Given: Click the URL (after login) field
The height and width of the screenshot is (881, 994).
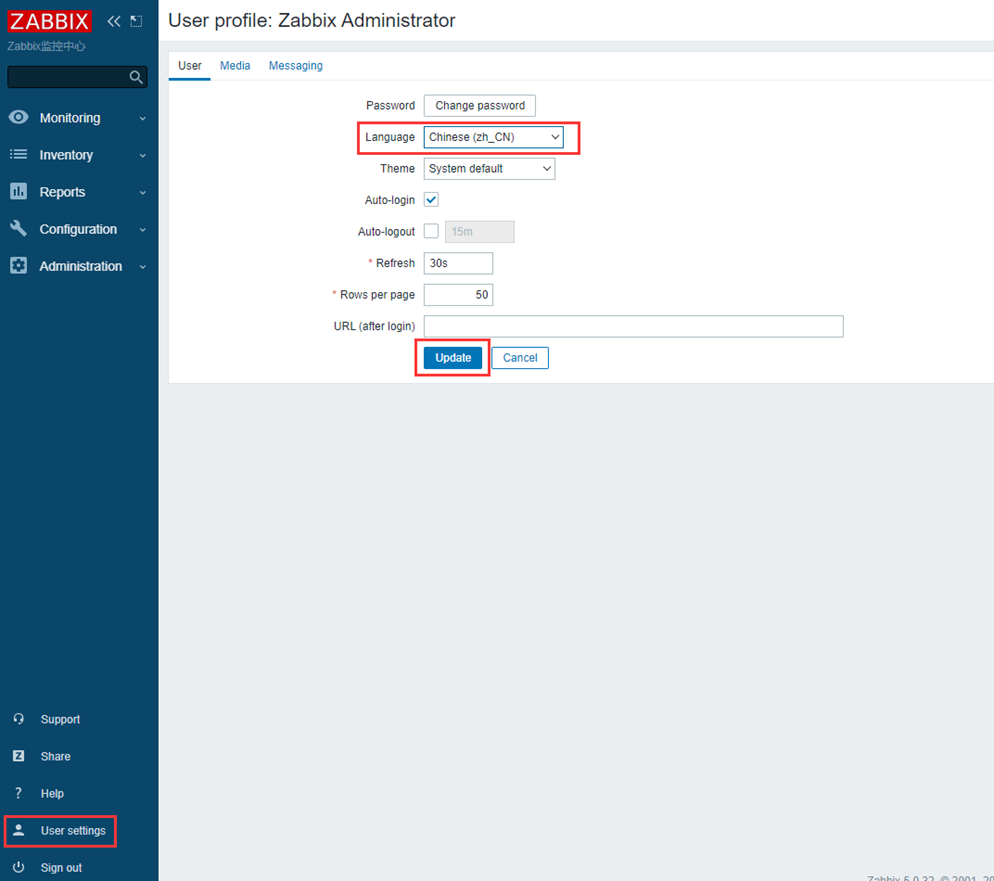Looking at the screenshot, I should pyautogui.click(x=634, y=326).
